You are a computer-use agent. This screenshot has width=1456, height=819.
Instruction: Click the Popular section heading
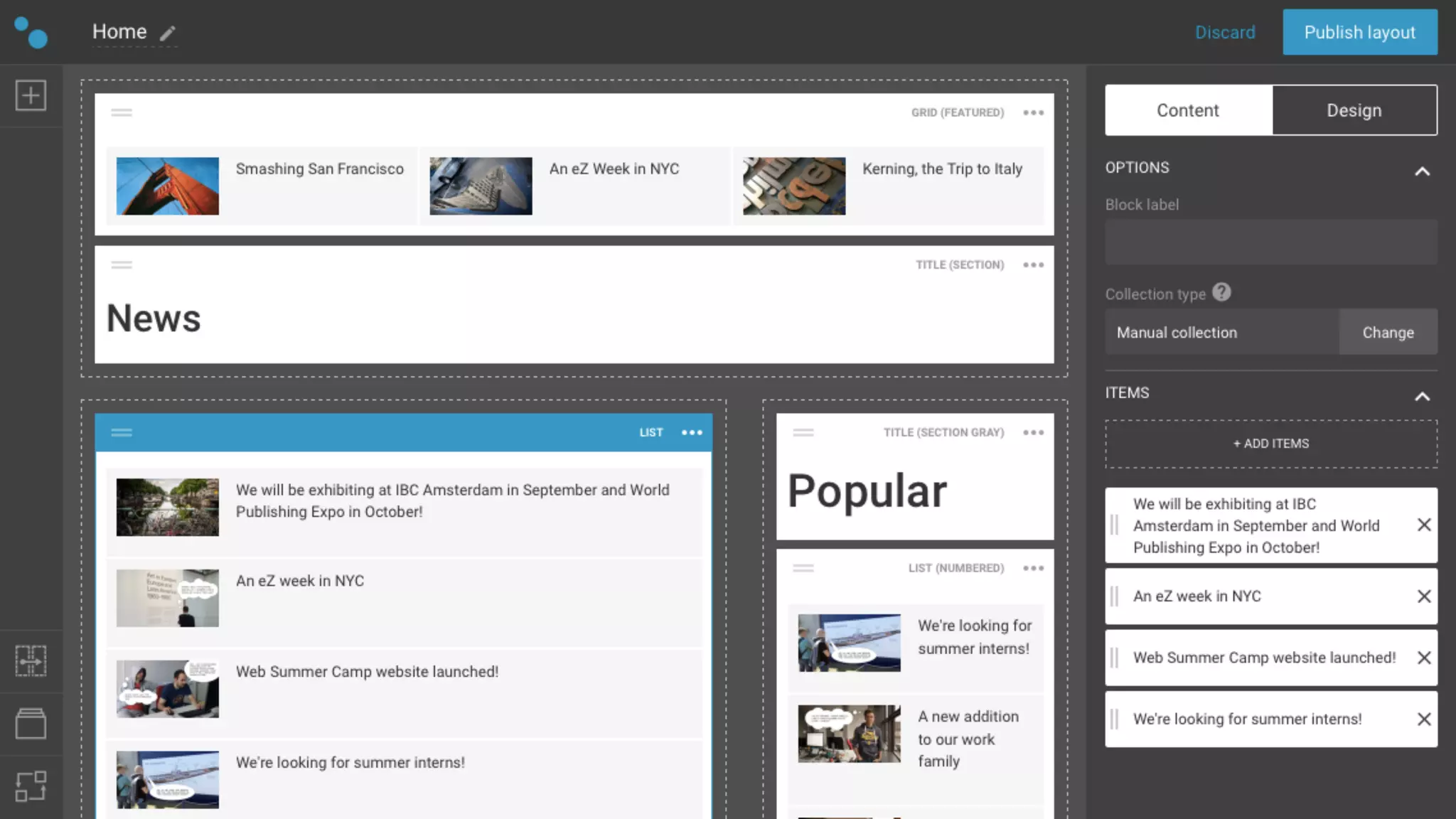tap(867, 491)
